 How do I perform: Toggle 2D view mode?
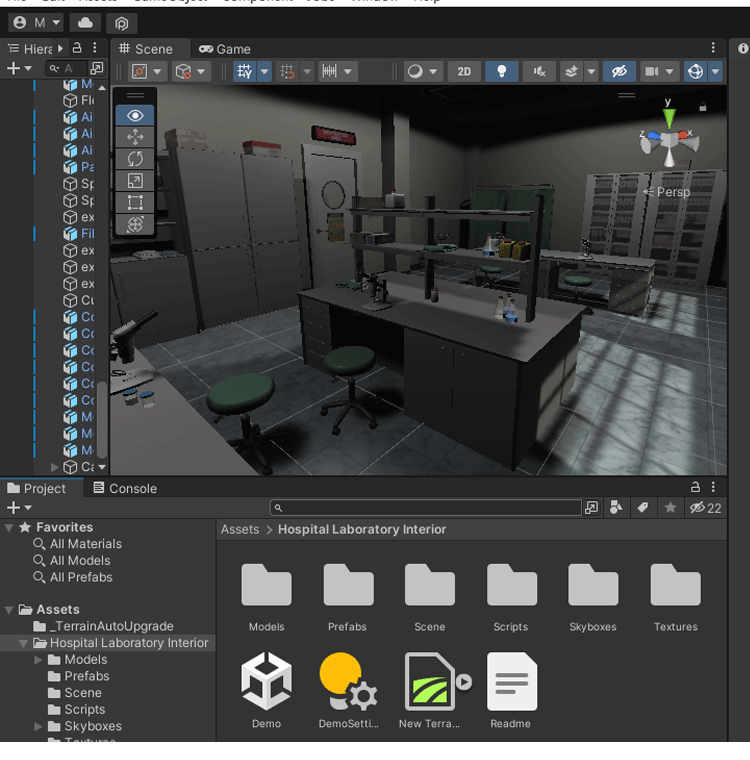tap(464, 71)
